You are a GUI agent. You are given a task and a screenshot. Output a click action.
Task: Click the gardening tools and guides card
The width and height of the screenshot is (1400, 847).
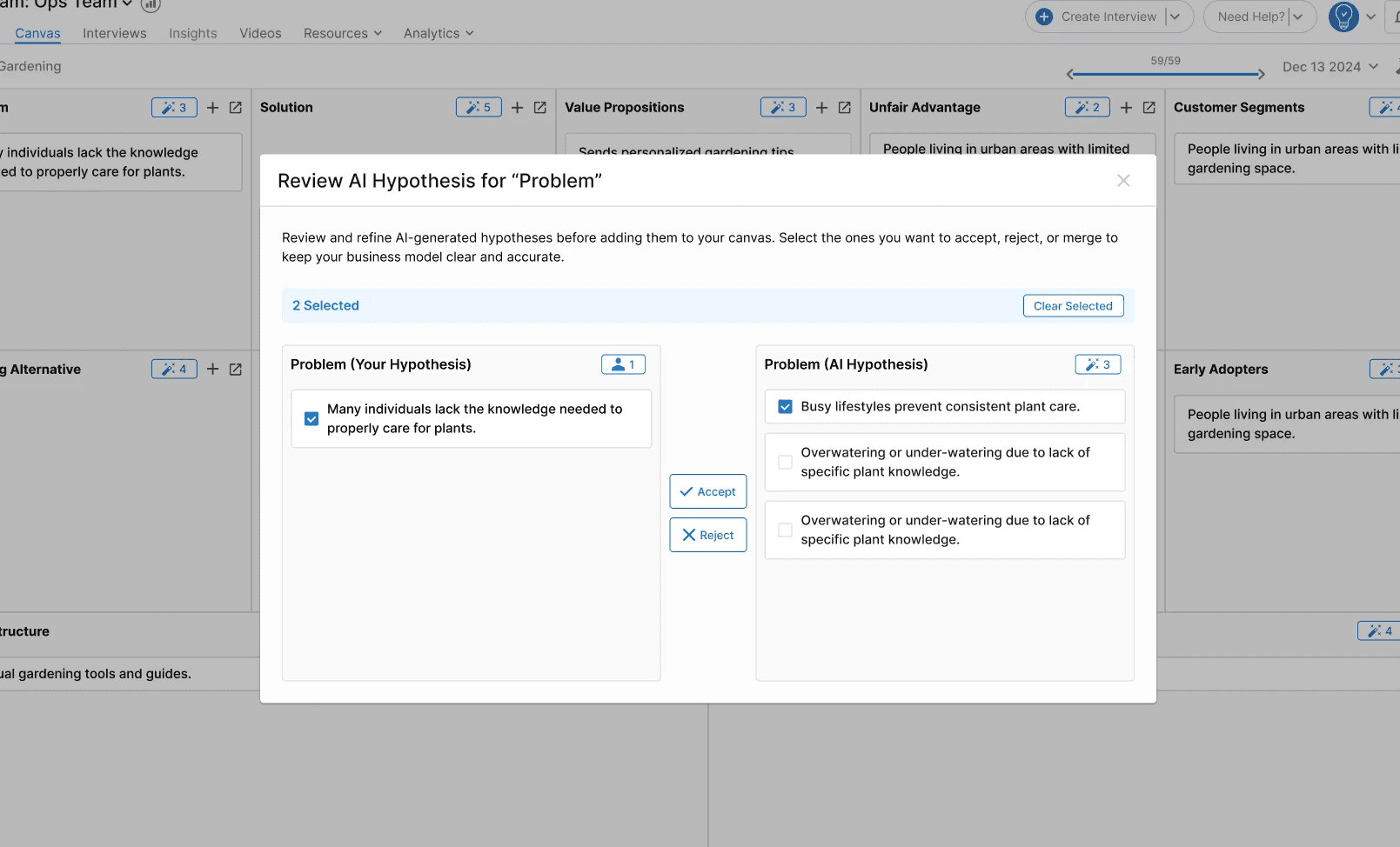(130, 673)
